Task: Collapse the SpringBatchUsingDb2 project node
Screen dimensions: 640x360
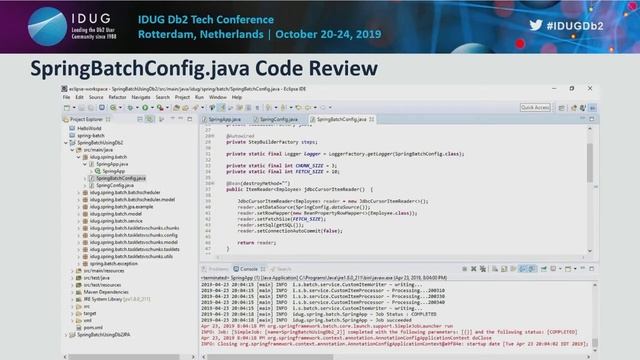Action: coord(66,143)
